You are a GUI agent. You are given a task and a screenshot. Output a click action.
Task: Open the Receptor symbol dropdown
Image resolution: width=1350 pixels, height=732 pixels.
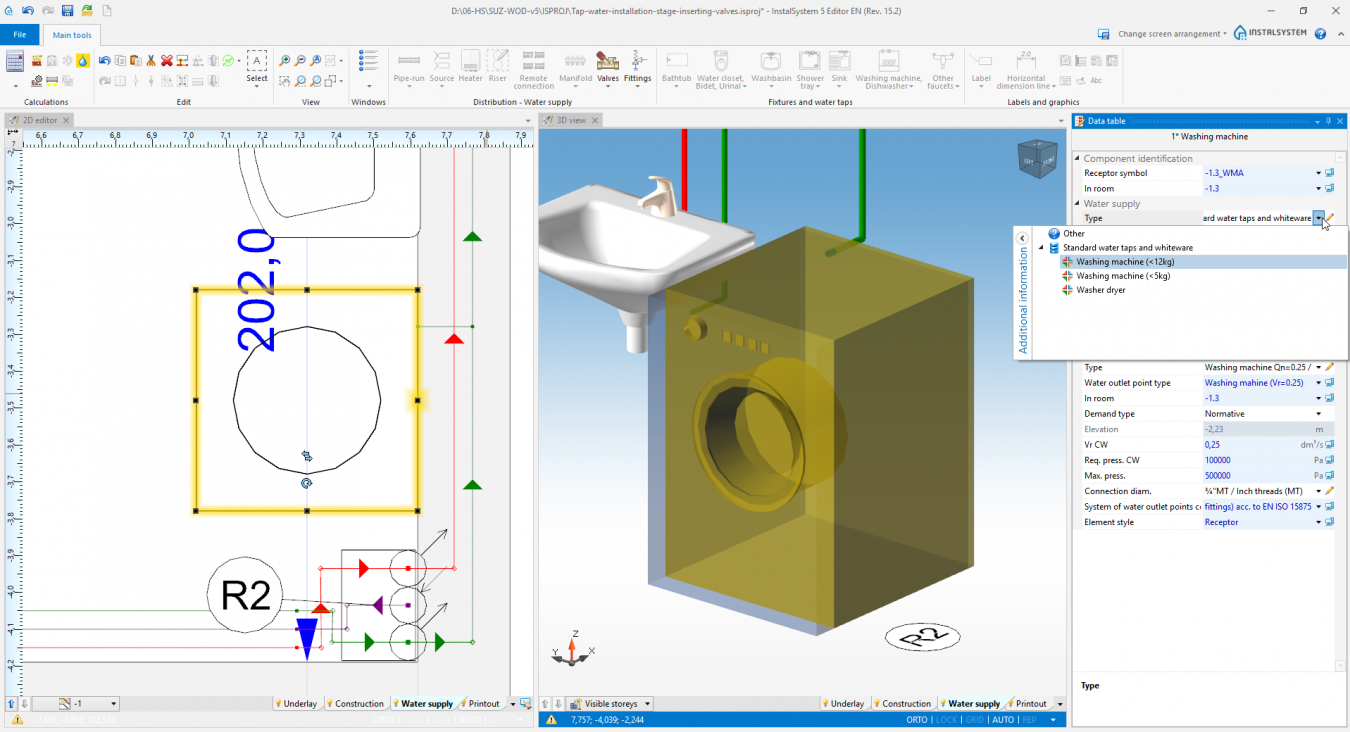[1318, 172]
